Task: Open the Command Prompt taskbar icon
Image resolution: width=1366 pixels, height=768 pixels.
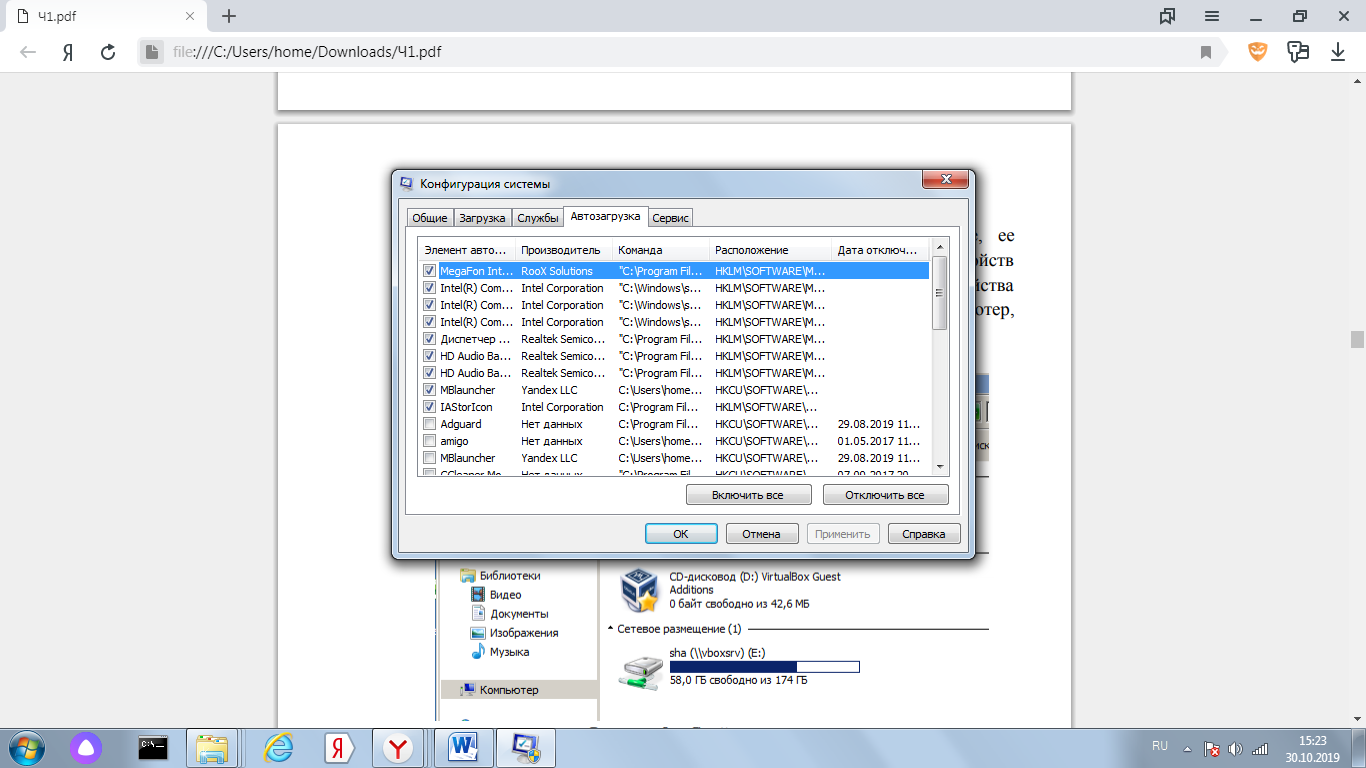Action: (x=152, y=747)
